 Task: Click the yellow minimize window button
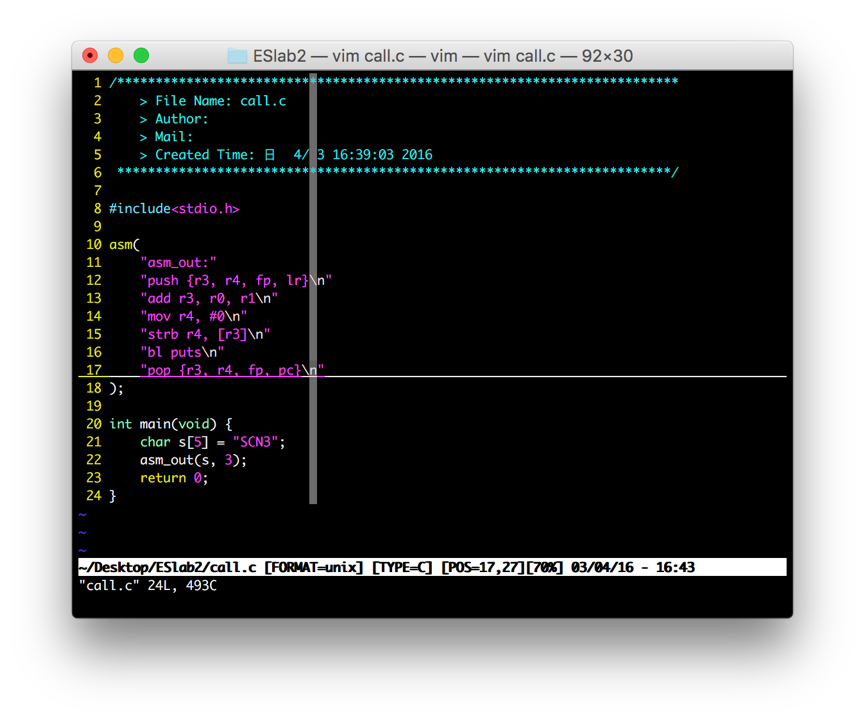click(116, 56)
